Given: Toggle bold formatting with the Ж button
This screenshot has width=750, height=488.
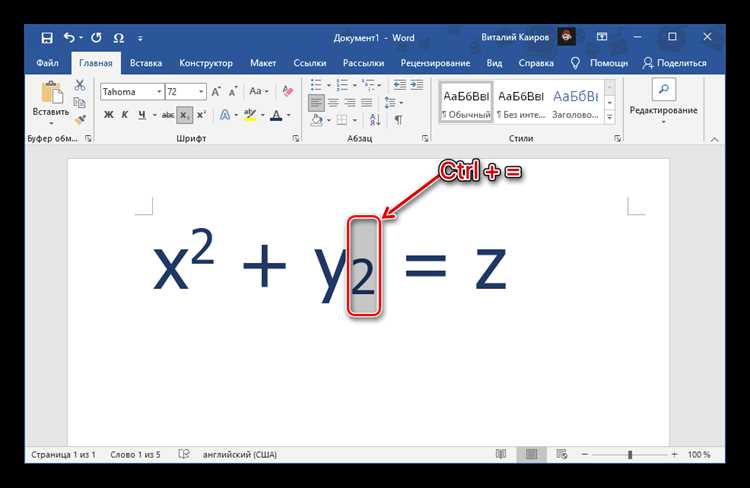Looking at the screenshot, I should [109, 115].
